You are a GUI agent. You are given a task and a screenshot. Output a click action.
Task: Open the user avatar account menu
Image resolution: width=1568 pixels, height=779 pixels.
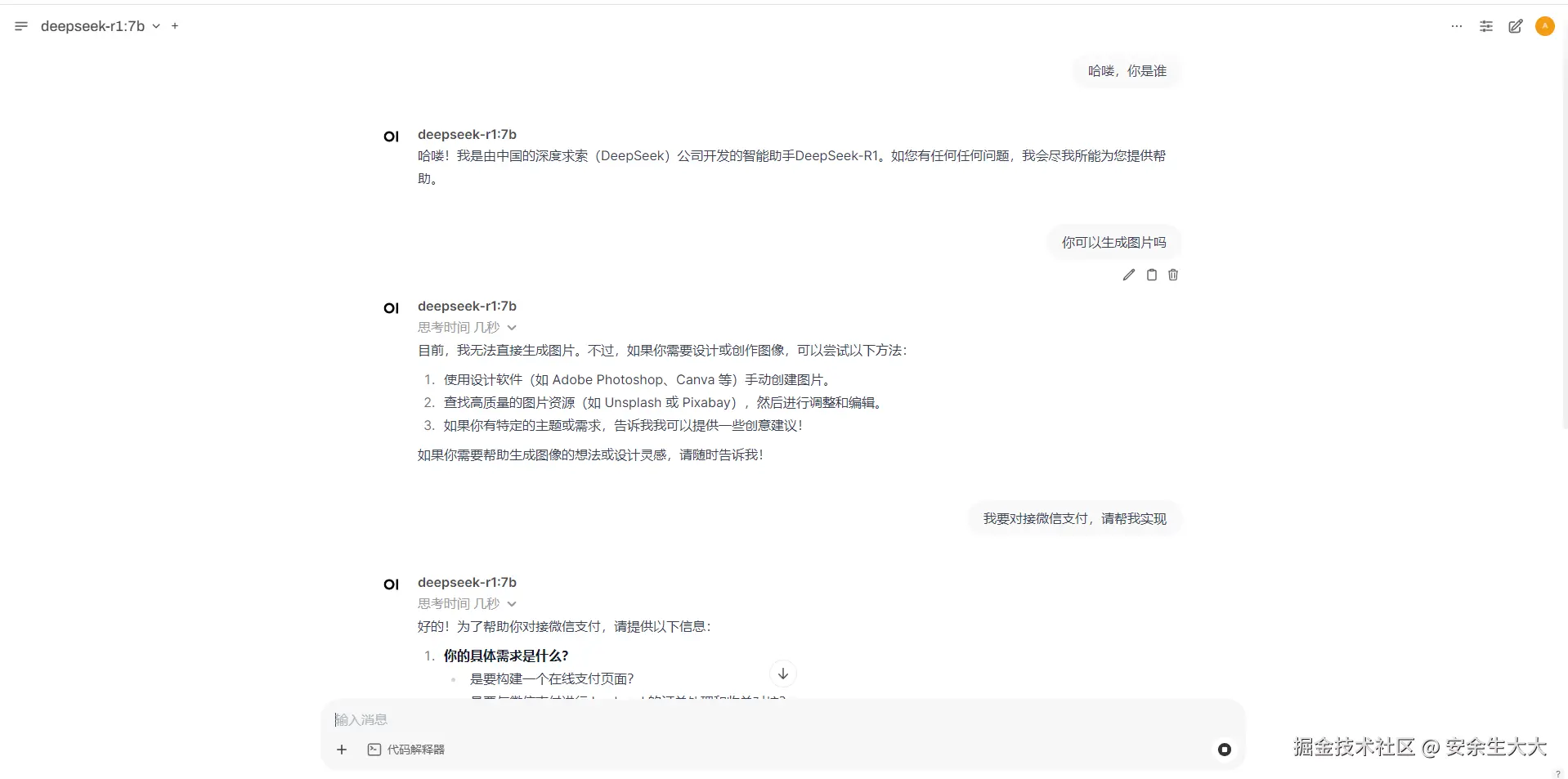[x=1545, y=25]
